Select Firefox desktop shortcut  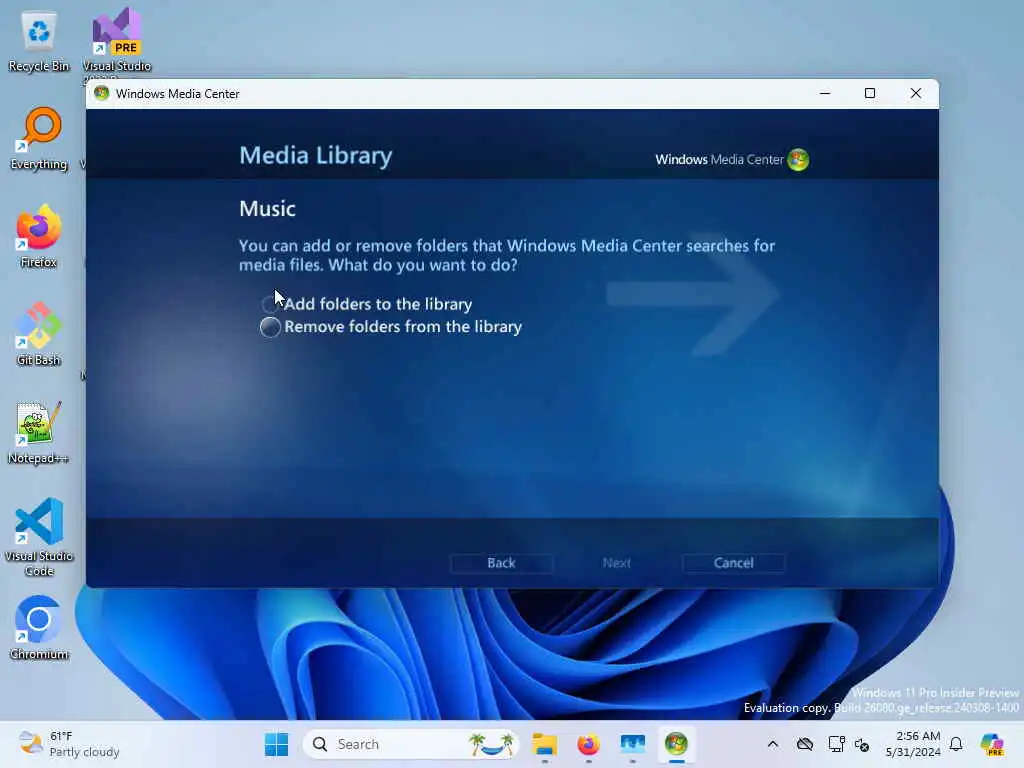coord(39,237)
